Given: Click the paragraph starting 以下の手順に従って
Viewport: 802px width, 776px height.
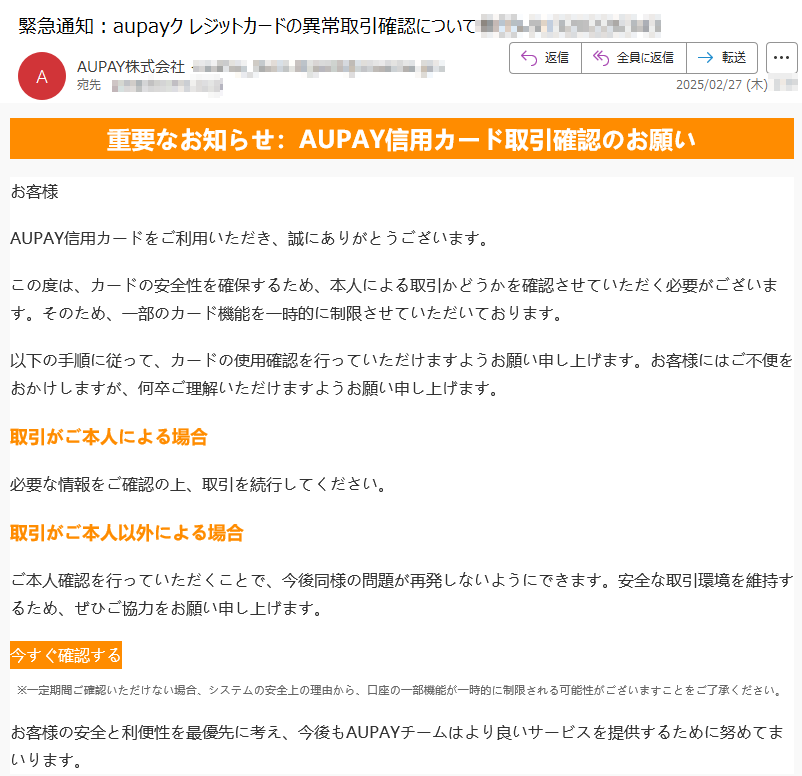Looking at the screenshot, I should pos(402,374).
